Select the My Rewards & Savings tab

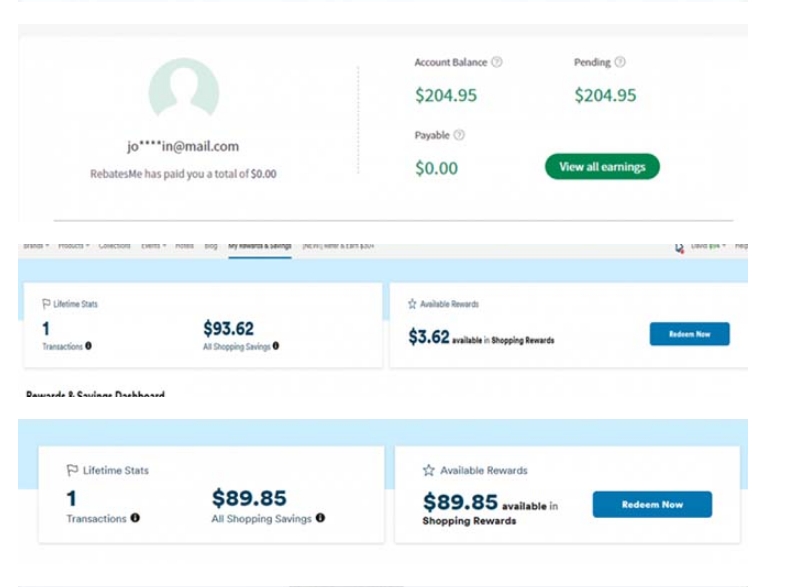(x=259, y=245)
